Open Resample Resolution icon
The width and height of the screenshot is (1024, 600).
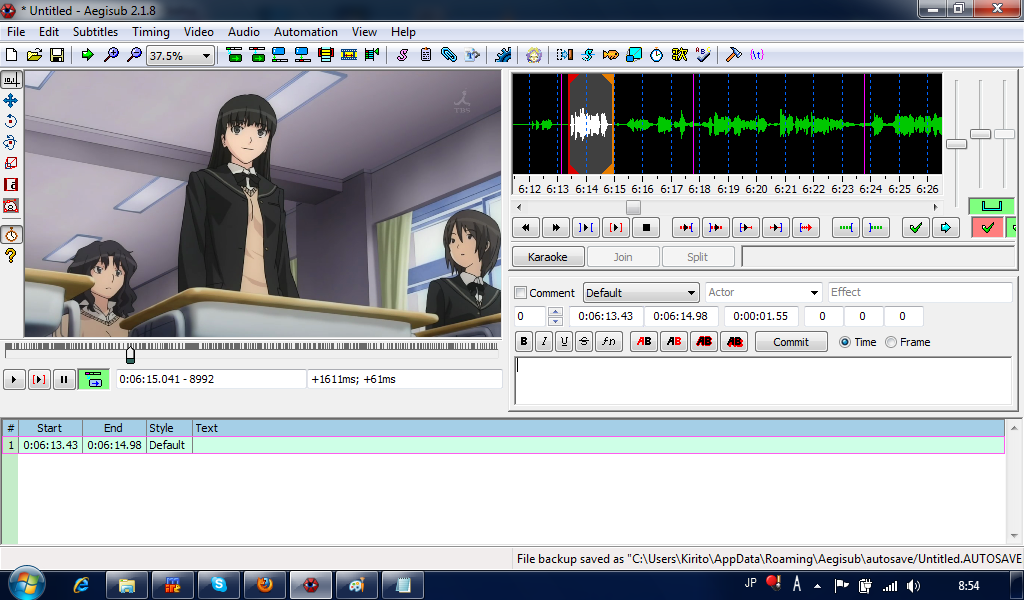pos(633,55)
